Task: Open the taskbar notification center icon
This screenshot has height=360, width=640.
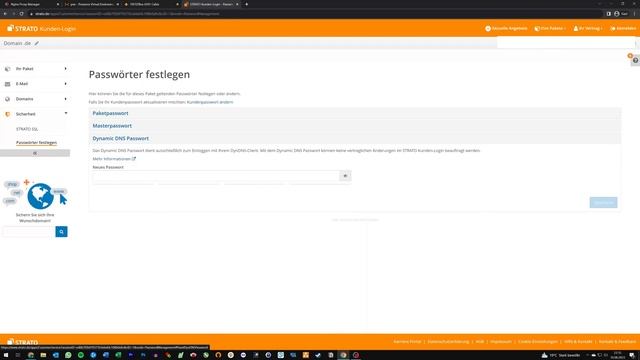Action: (x=632, y=355)
